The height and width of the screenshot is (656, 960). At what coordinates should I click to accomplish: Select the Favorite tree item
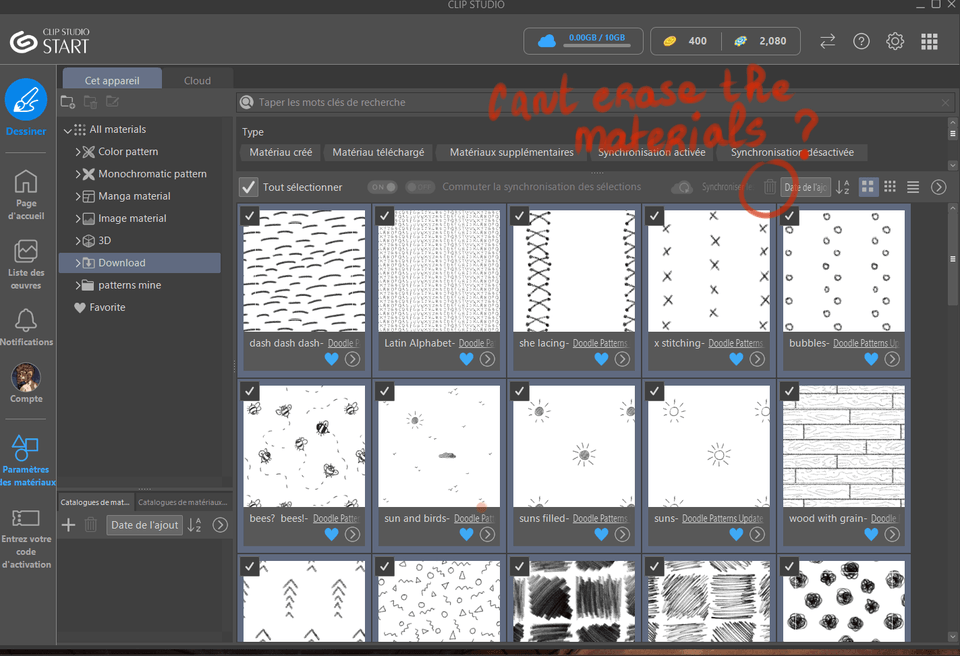(107, 307)
